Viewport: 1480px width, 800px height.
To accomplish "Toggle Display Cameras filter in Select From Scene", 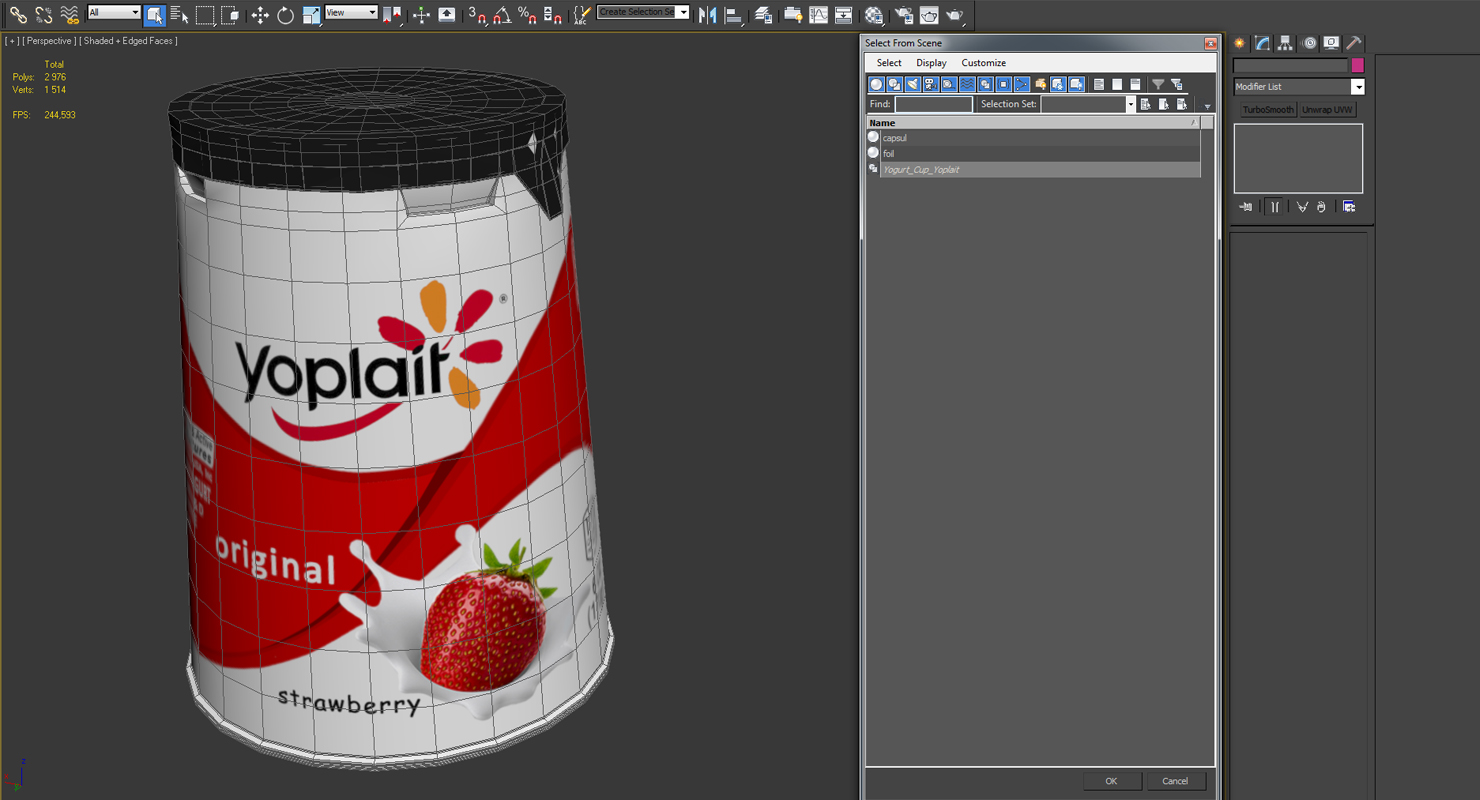I will [930, 85].
